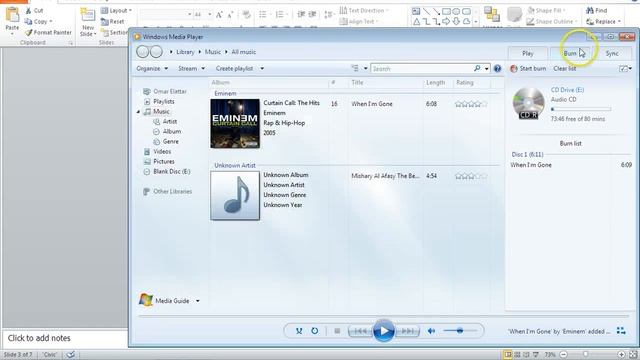
Task: Open Media Player help
Action: pos(497,69)
